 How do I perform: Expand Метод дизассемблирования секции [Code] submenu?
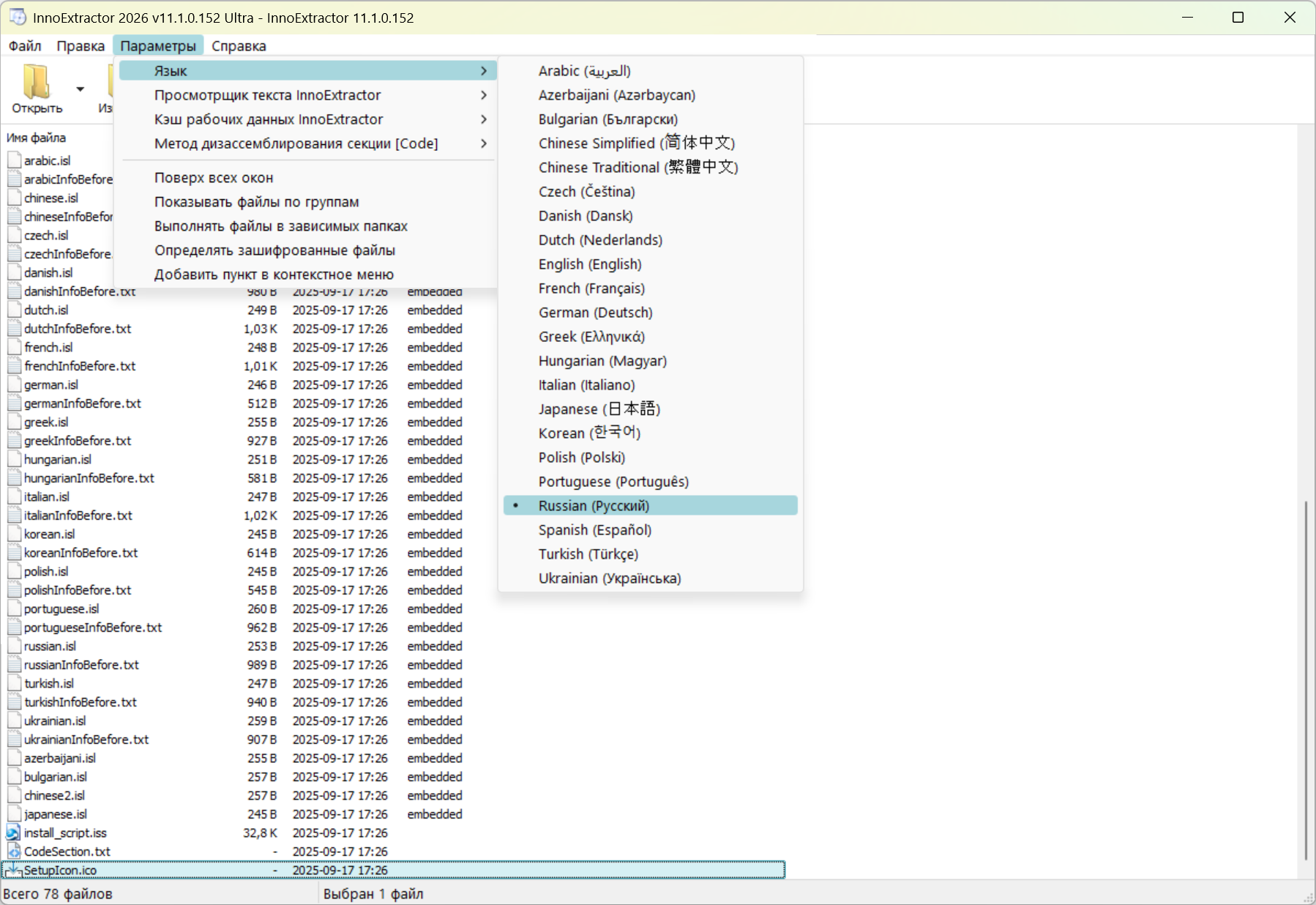308,144
